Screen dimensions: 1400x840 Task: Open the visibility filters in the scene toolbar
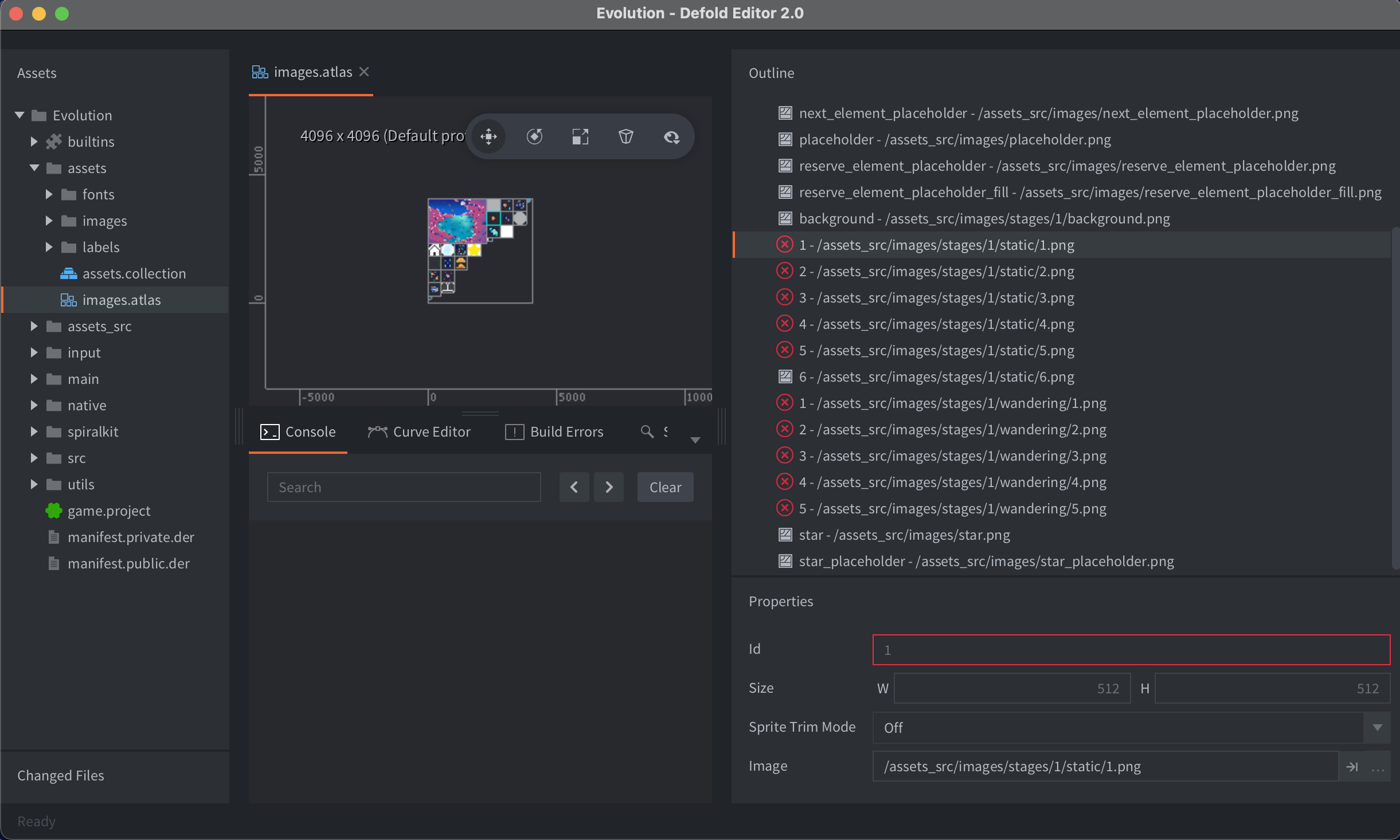[x=672, y=136]
